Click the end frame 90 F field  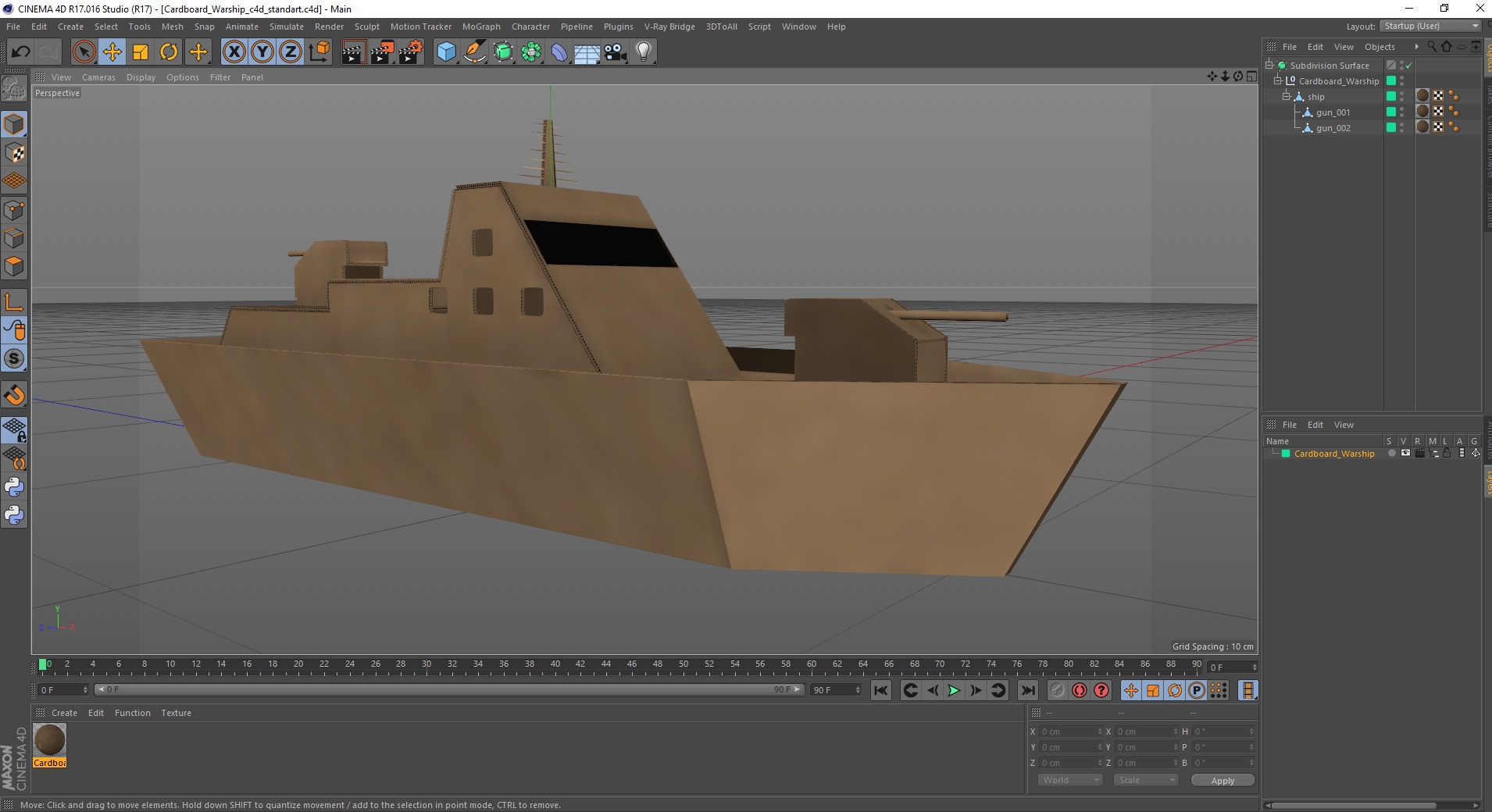pyautogui.click(x=837, y=690)
